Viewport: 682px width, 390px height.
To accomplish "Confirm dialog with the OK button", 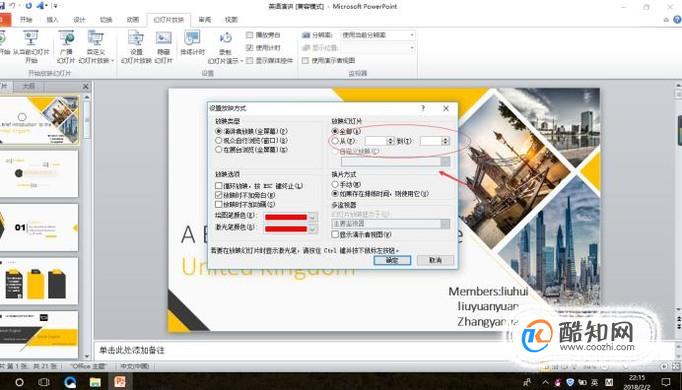I will click(392, 260).
